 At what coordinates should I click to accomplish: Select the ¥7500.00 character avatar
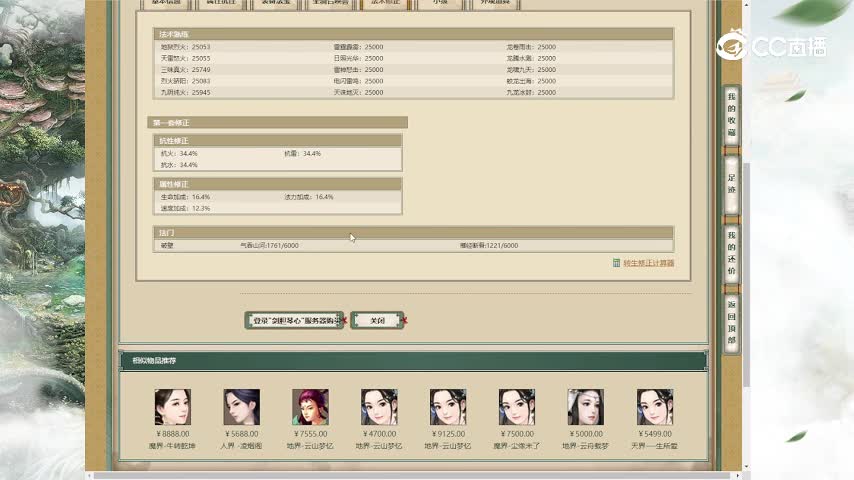(517, 407)
